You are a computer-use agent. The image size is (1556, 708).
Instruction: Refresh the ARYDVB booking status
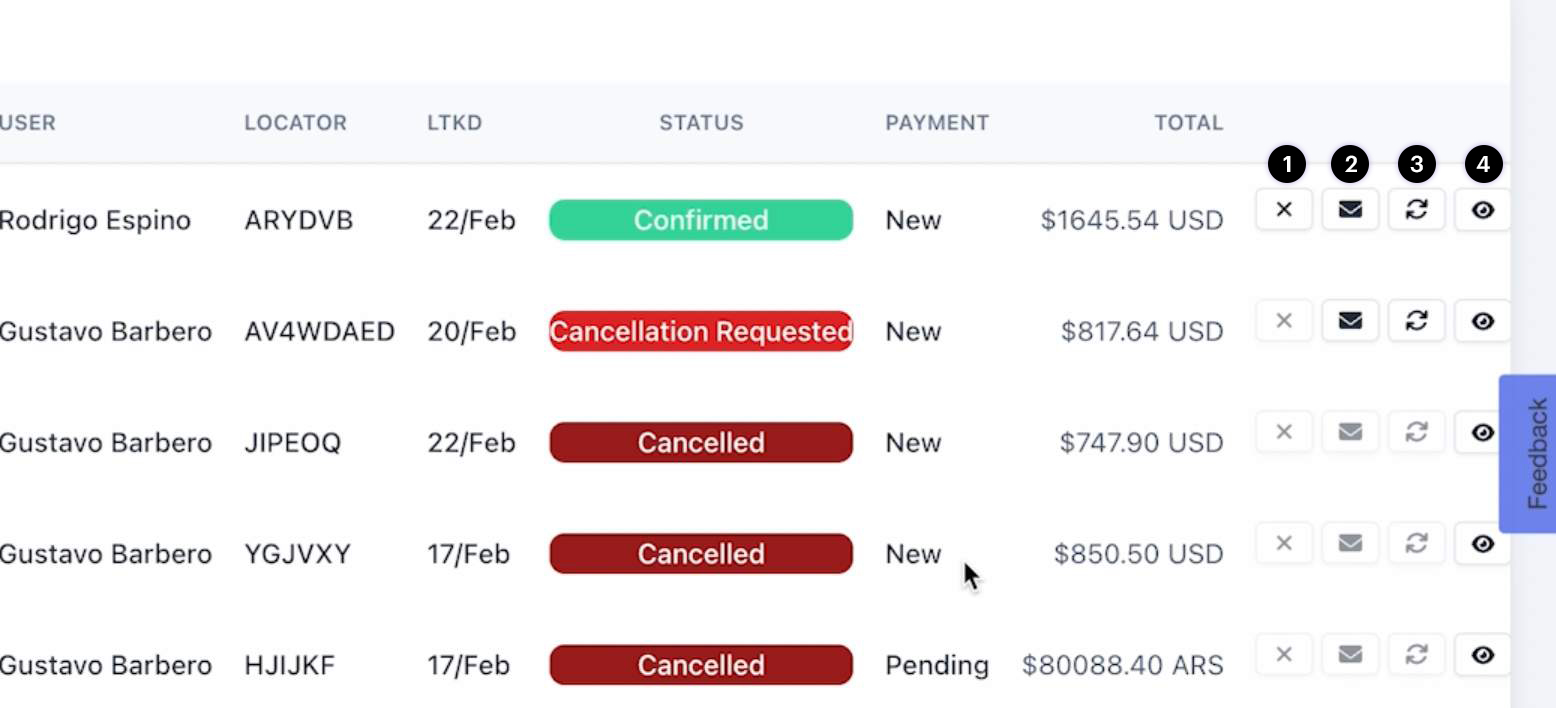coord(1416,210)
